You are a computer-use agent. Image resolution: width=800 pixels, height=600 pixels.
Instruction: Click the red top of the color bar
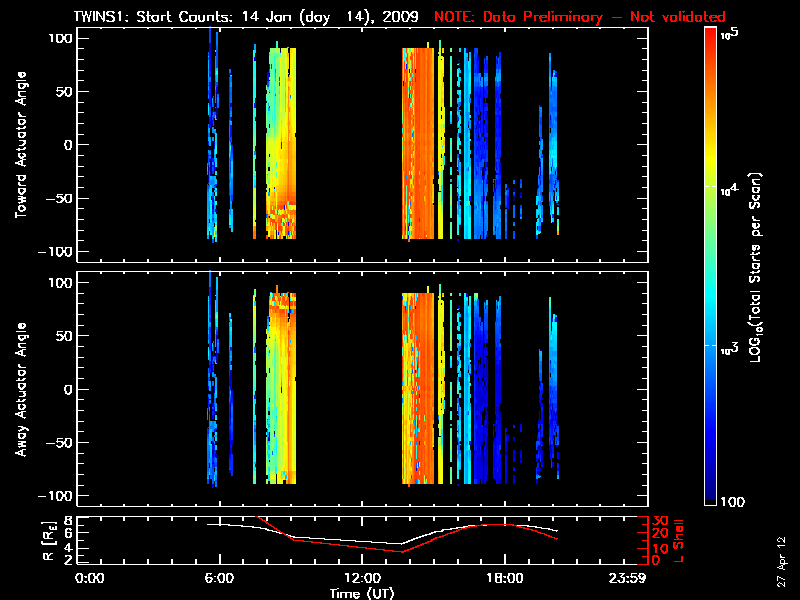coord(712,38)
